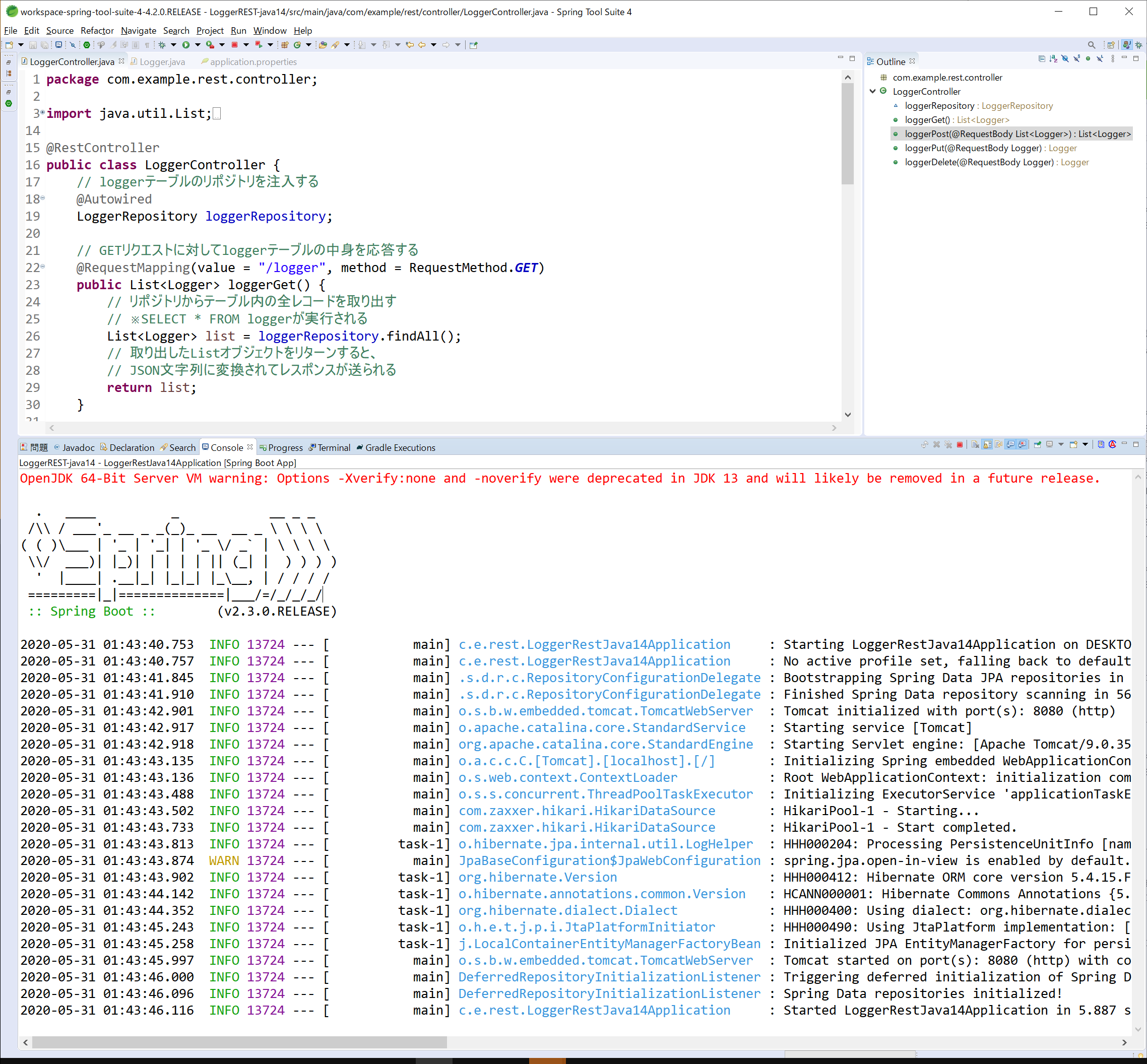
Task: Open dropdown beside New Java Class icon
Action: [308, 45]
